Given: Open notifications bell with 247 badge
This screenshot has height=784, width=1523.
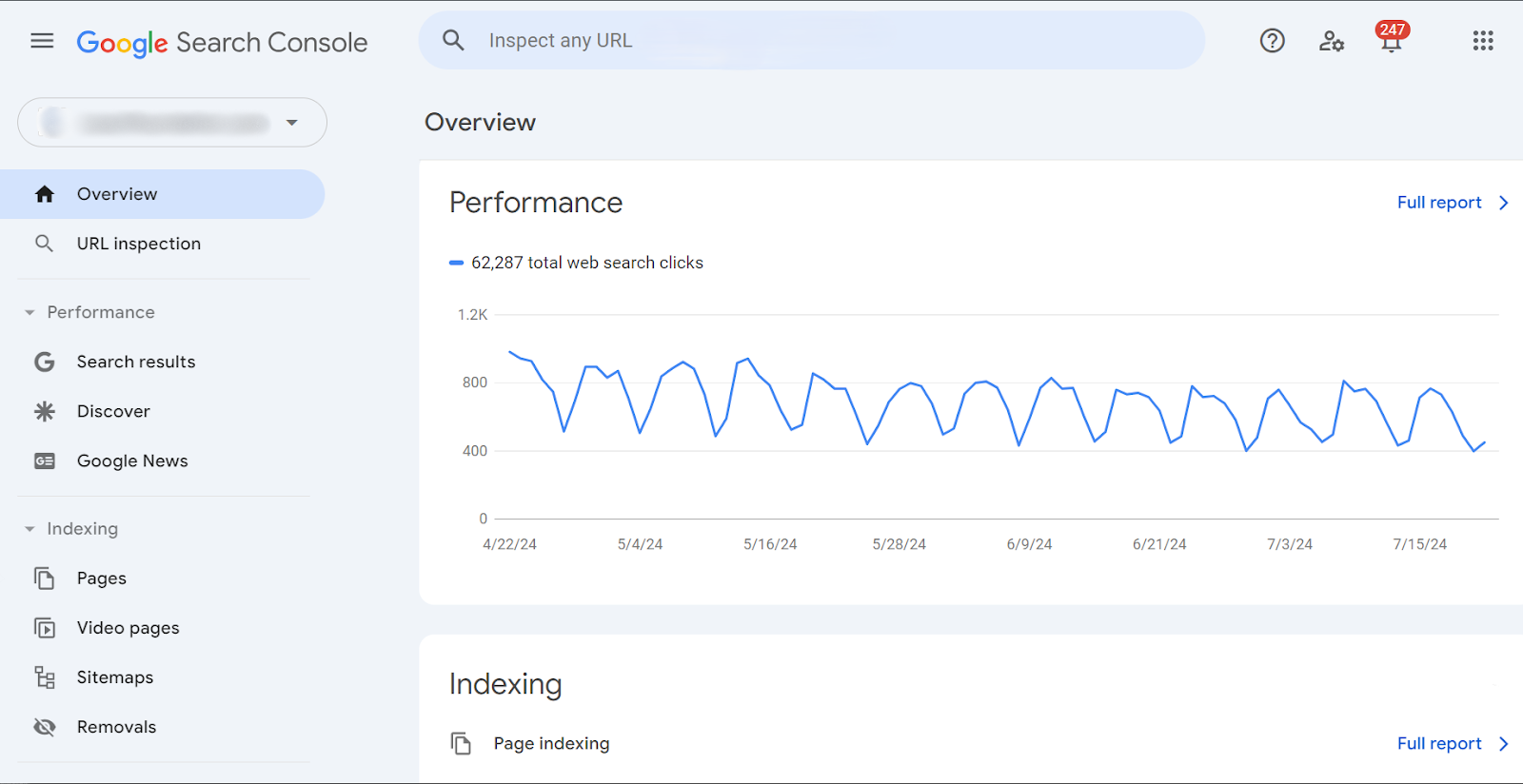Looking at the screenshot, I should [1391, 41].
